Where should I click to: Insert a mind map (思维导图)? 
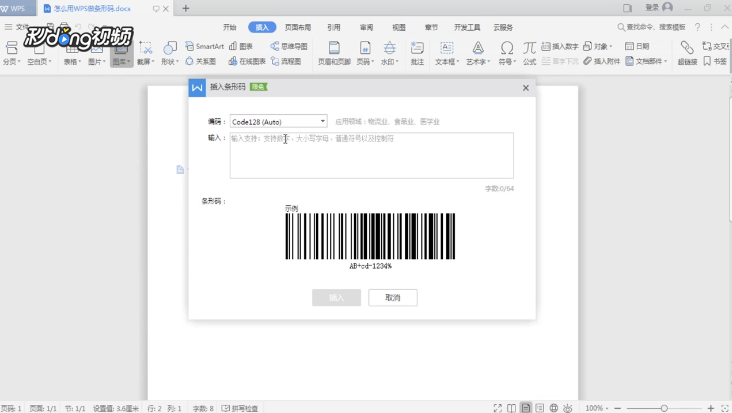pos(289,46)
